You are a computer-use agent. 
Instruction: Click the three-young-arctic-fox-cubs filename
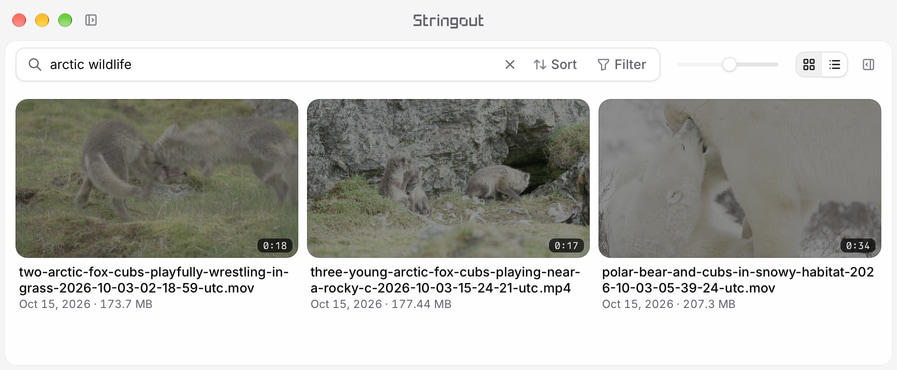click(446, 280)
